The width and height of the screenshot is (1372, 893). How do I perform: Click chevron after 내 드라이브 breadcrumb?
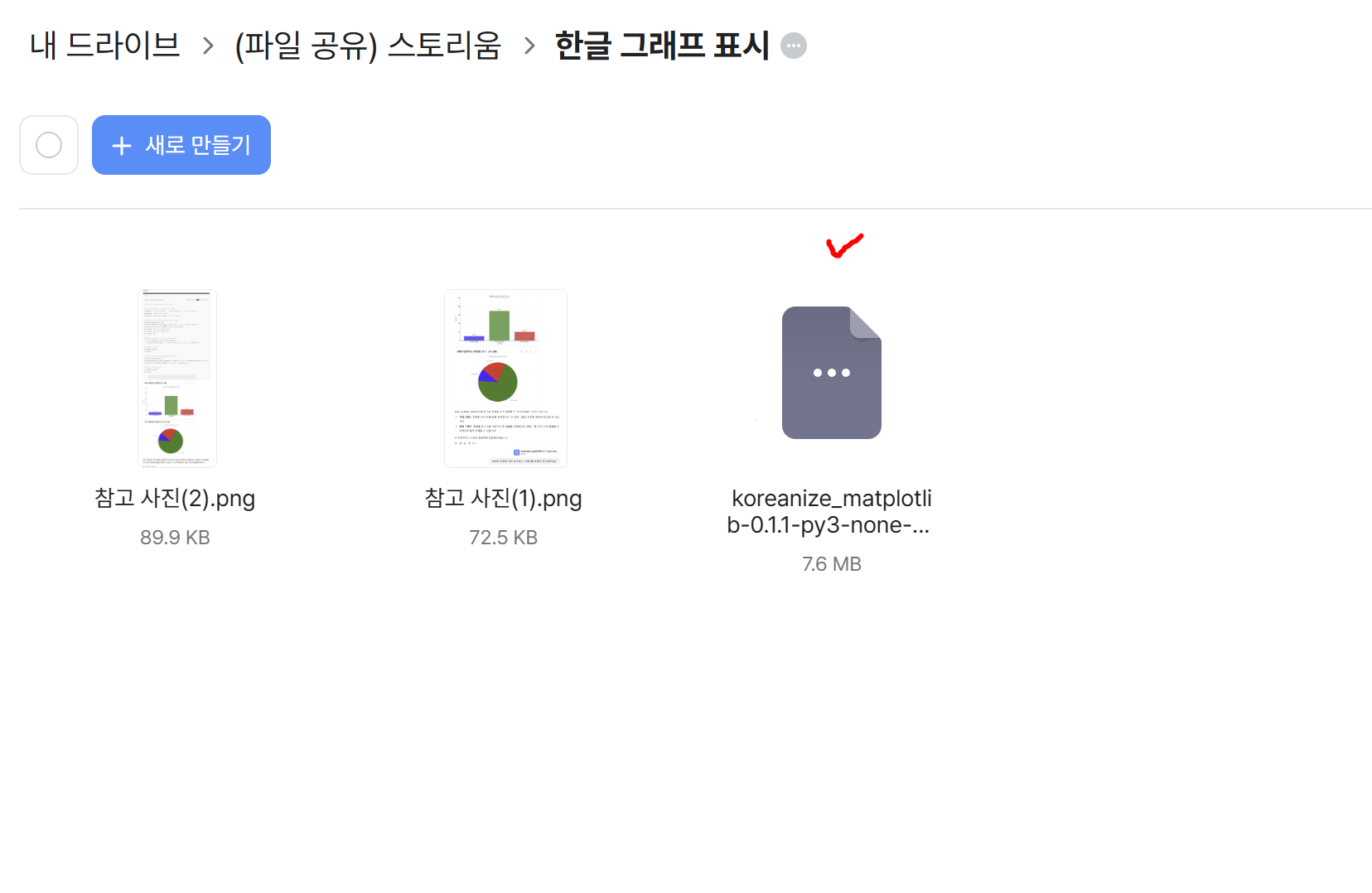click(208, 46)
